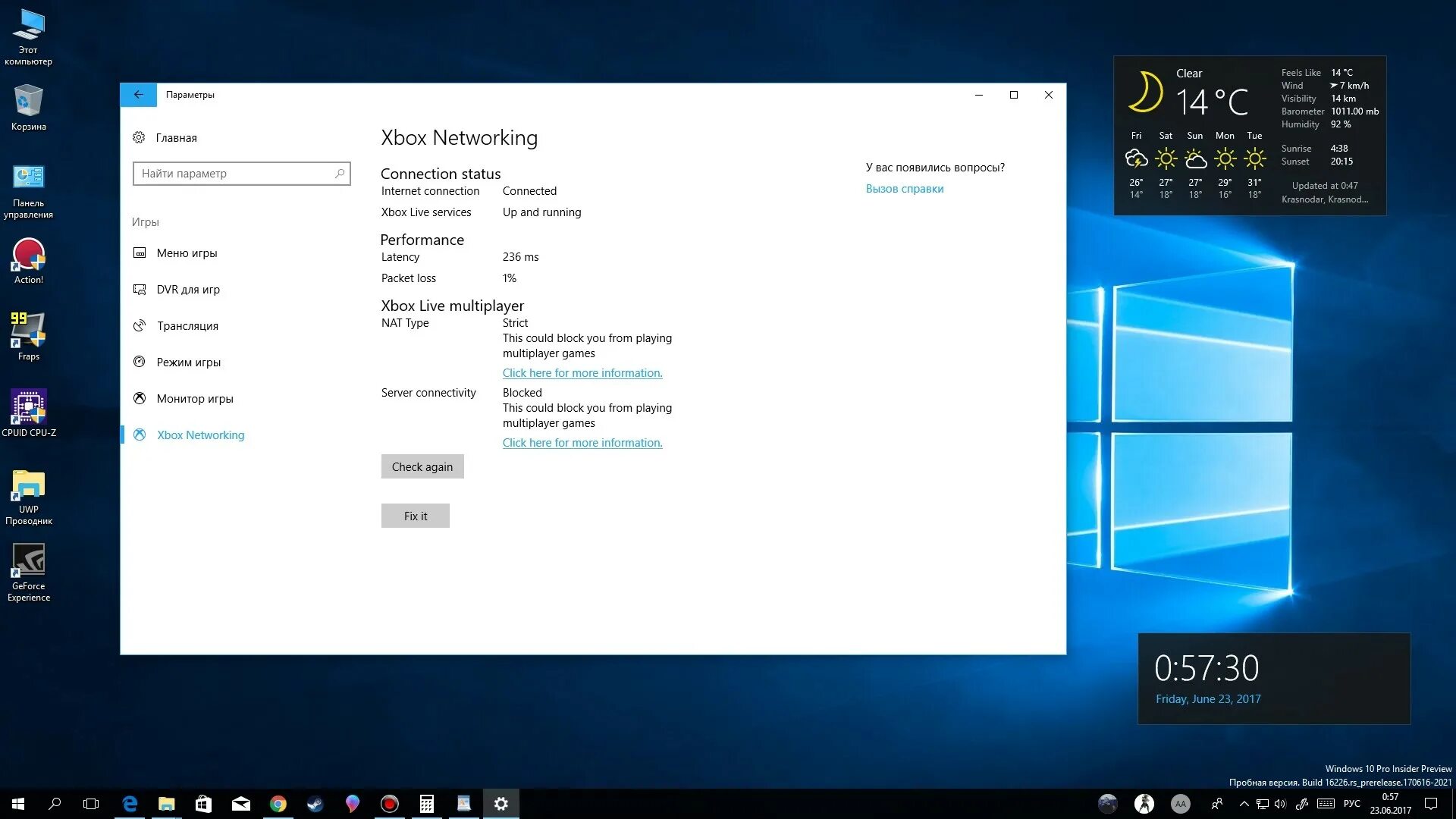
Task: Open Calculator from the taskbar
Action: pyautogui.click(x=427, y=804)
